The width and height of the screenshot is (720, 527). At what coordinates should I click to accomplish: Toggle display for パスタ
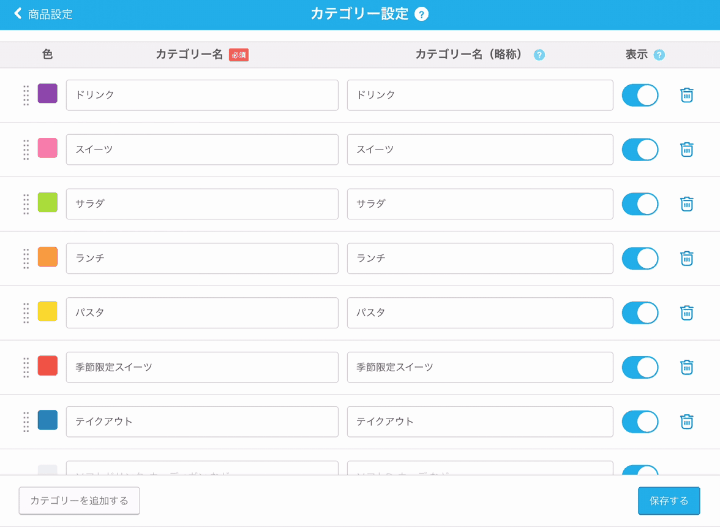pyautogui.click(x=640, y=313)
